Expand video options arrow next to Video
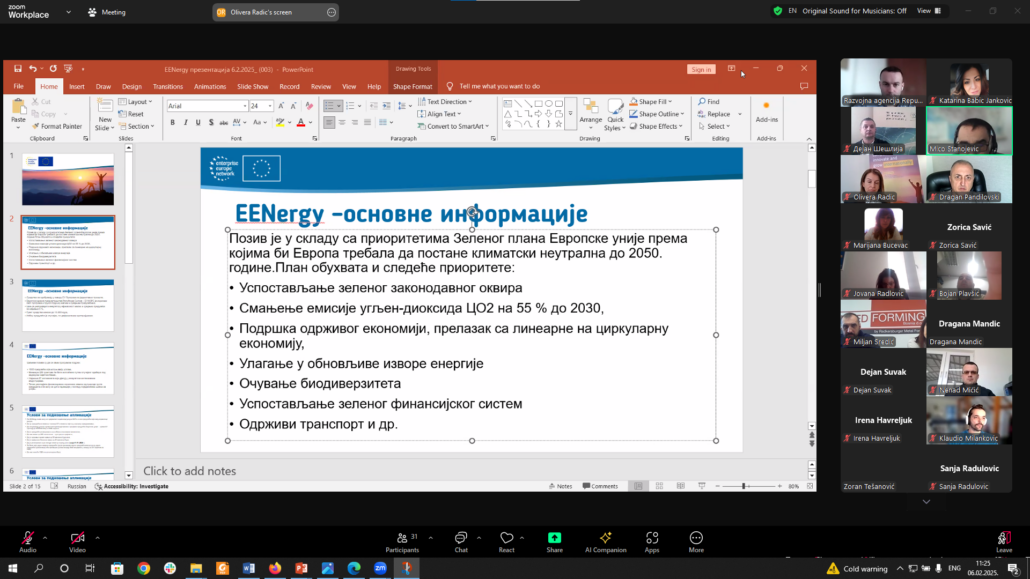 point(97,538)
